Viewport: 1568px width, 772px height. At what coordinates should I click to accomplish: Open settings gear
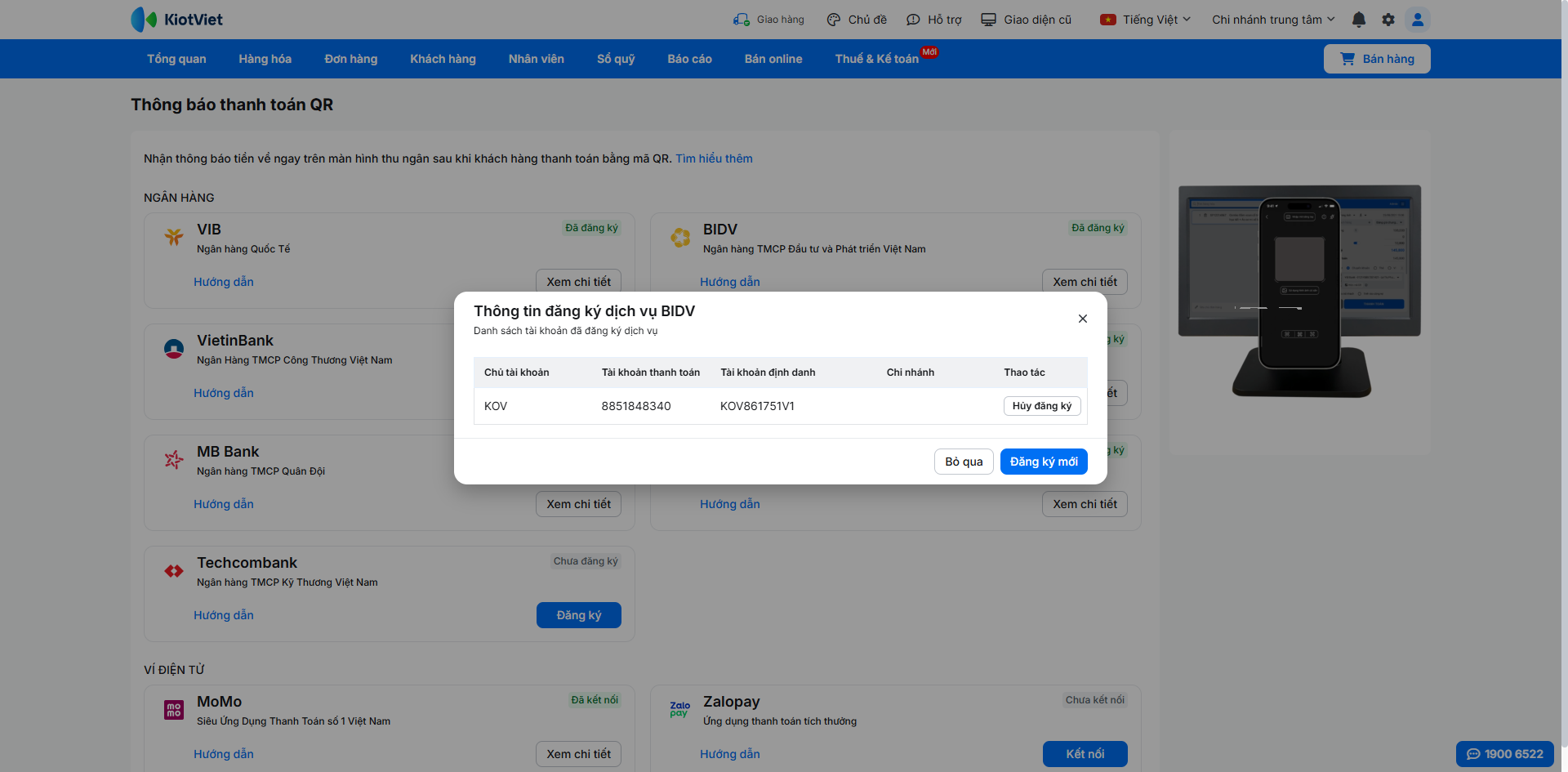pyautogui.click(x=1388, y=20)
